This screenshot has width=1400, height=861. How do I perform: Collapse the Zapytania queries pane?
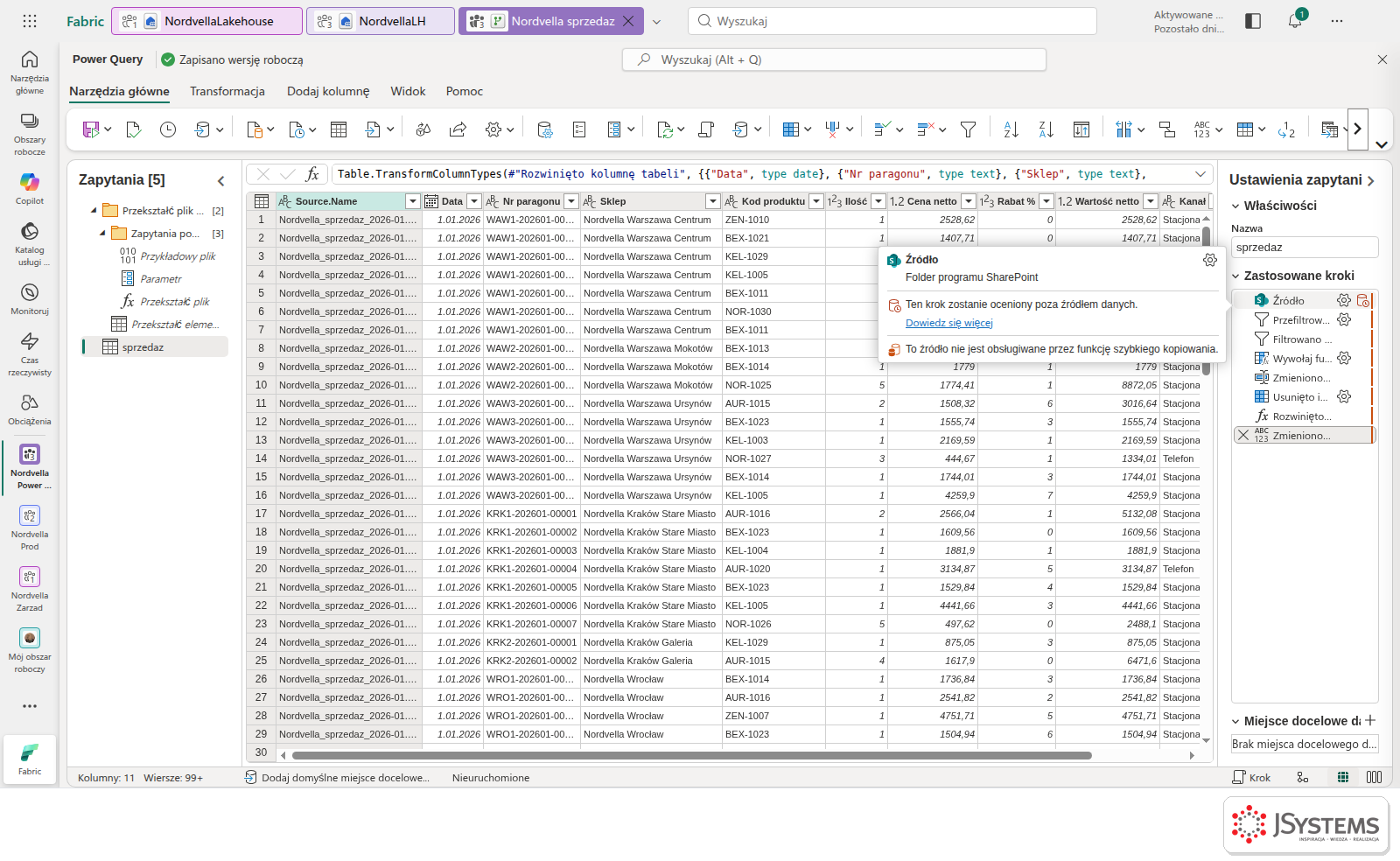pos(220,181)
